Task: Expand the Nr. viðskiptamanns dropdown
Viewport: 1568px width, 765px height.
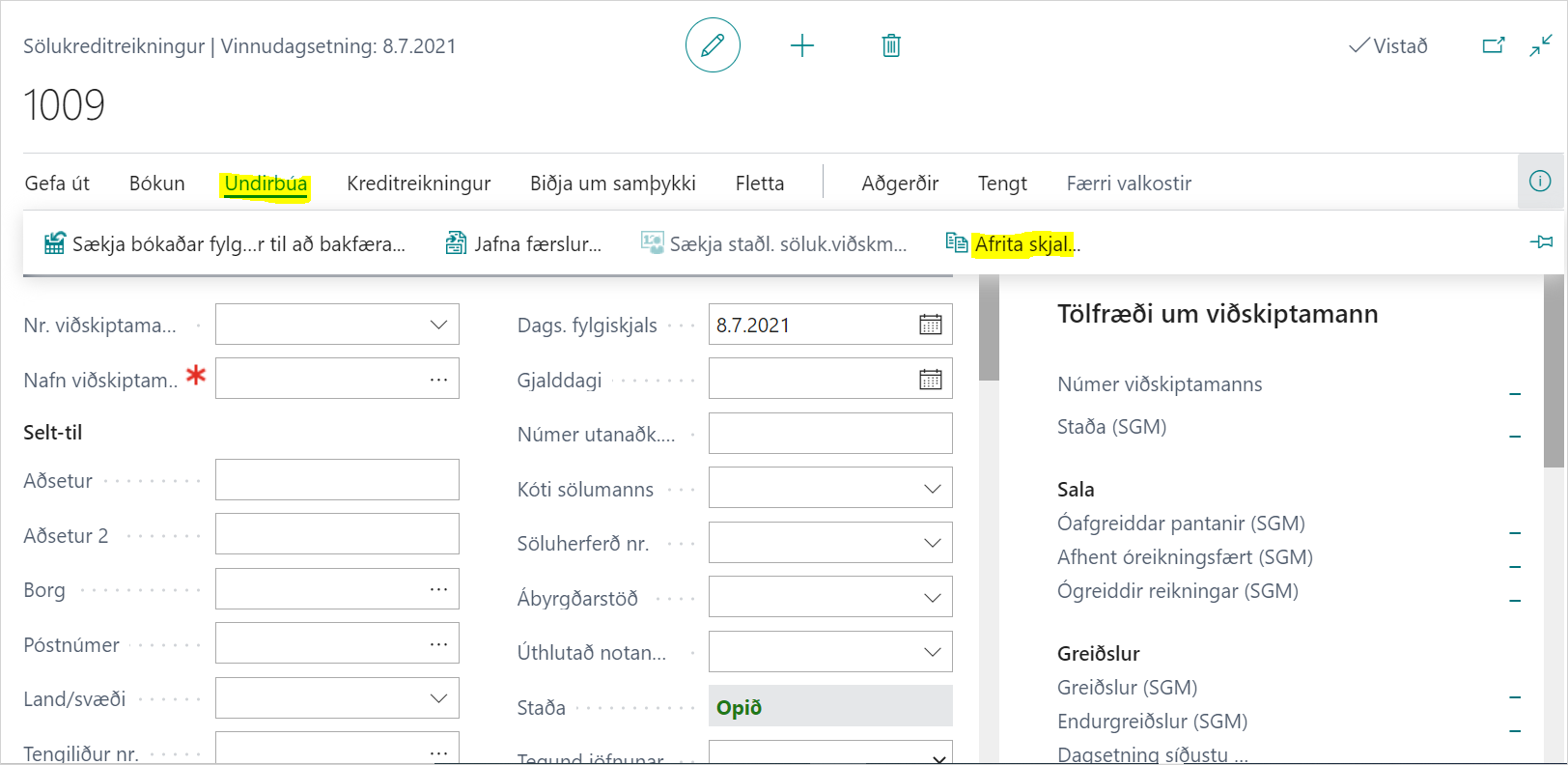Action: click(438, 326)
